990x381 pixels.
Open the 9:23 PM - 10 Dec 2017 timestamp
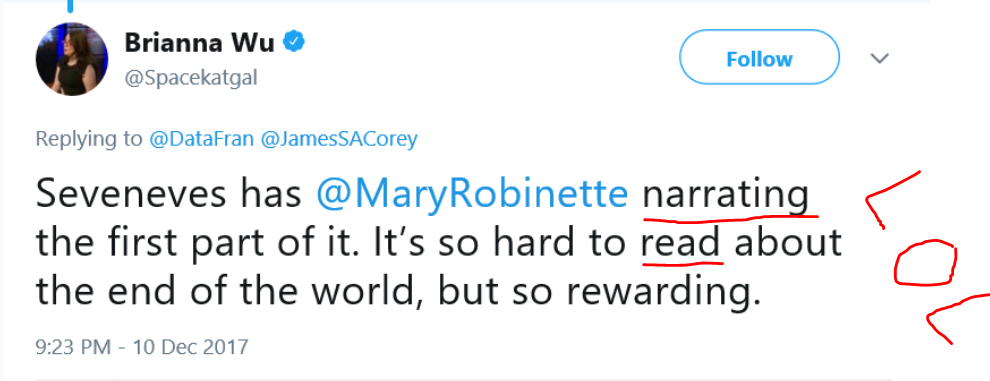click(x=142, y=347)
